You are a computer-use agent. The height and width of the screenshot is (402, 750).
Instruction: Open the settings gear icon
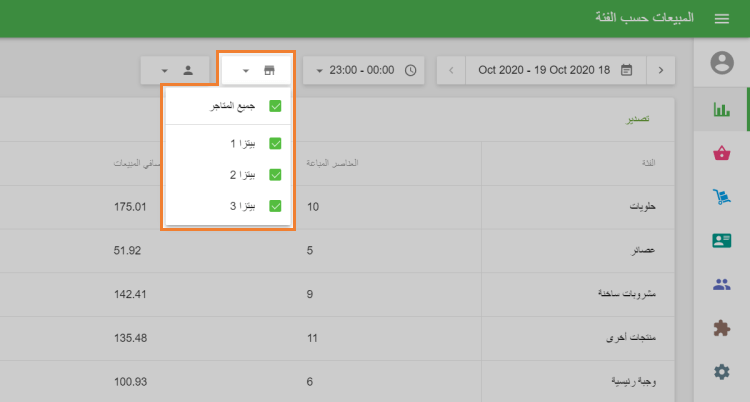[x=721, y=372]
